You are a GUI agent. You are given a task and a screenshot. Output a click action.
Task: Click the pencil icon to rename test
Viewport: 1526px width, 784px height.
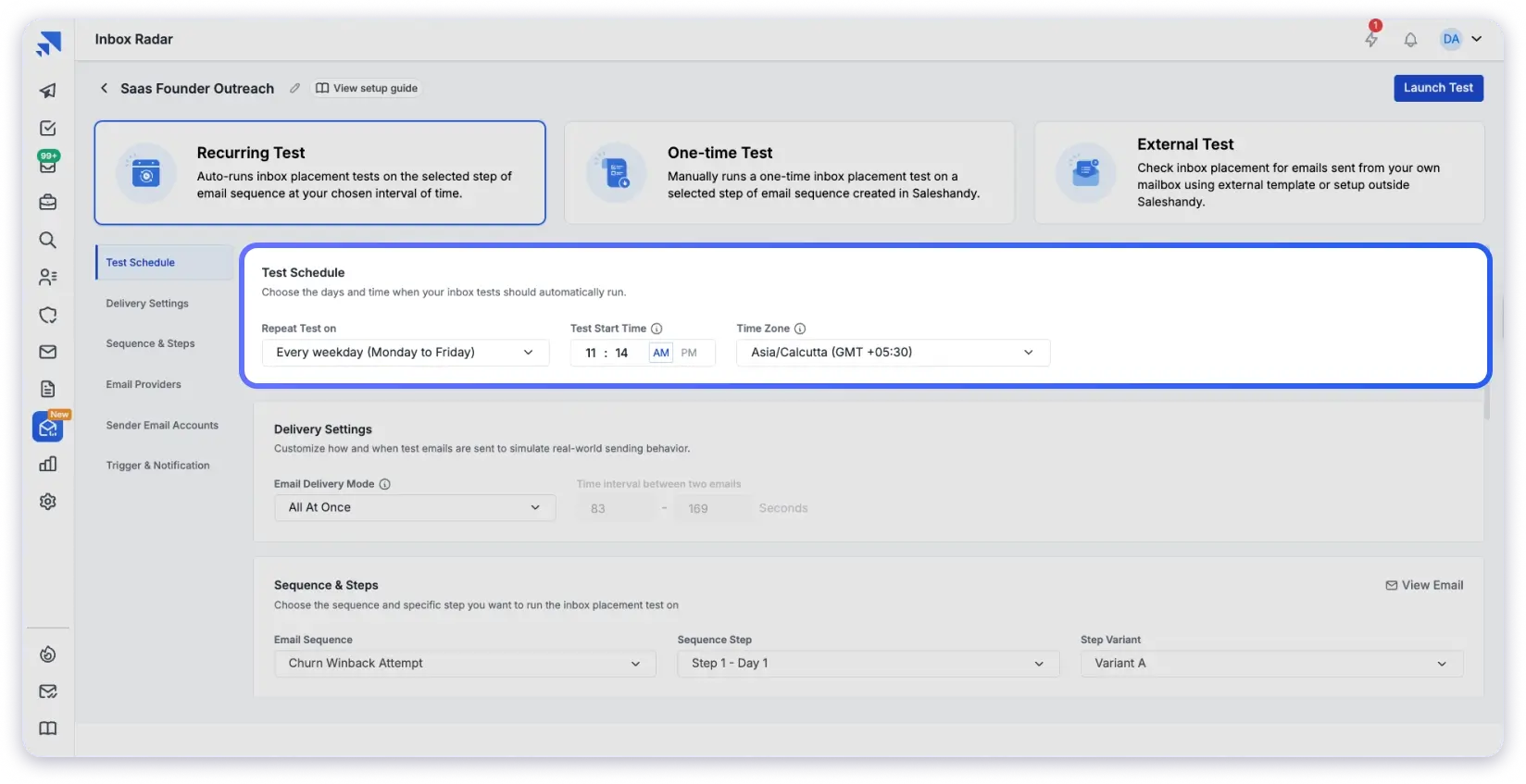click(x=294, y=89)
